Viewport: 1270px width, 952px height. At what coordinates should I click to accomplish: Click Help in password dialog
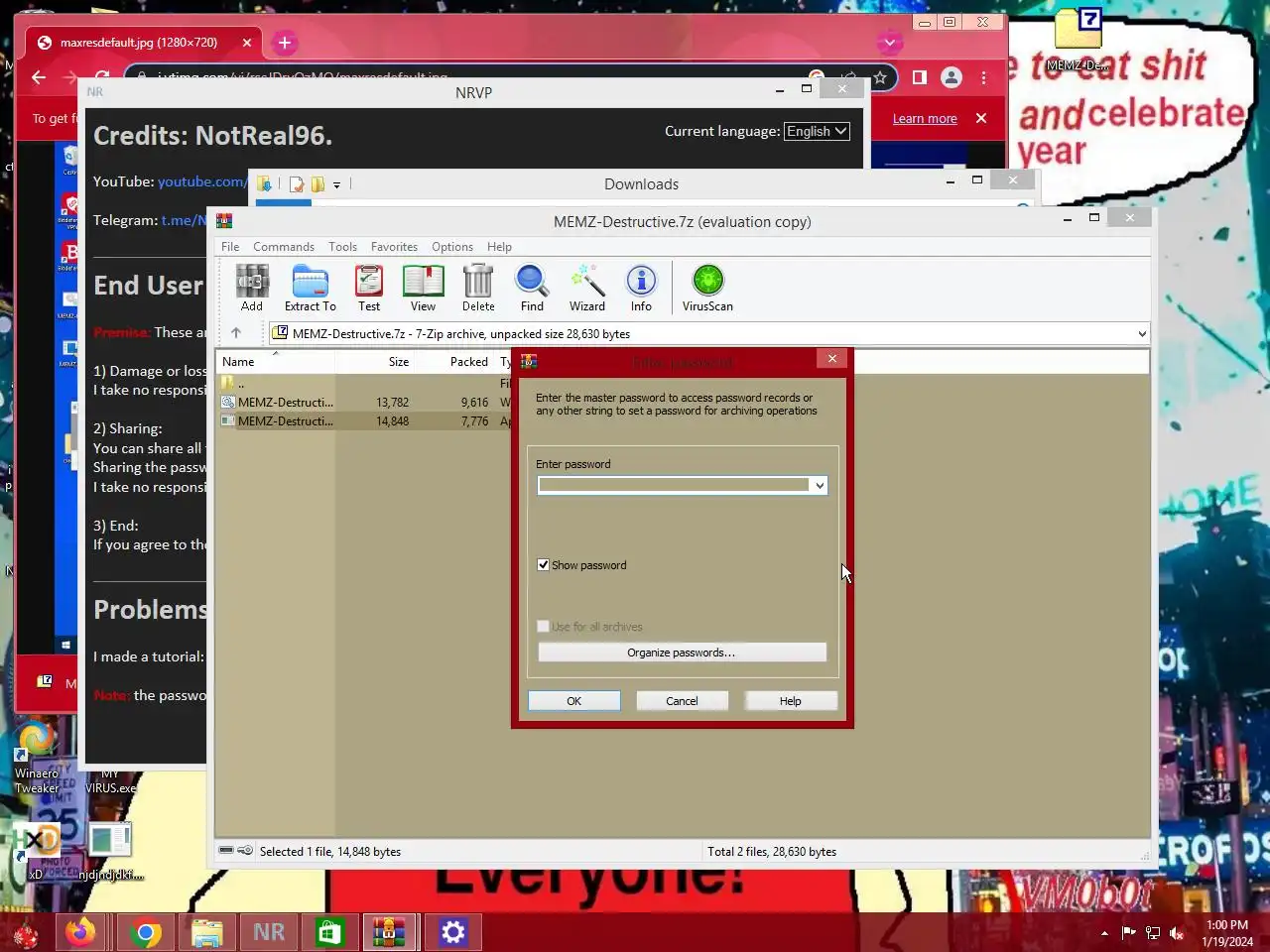pos(790,701)
